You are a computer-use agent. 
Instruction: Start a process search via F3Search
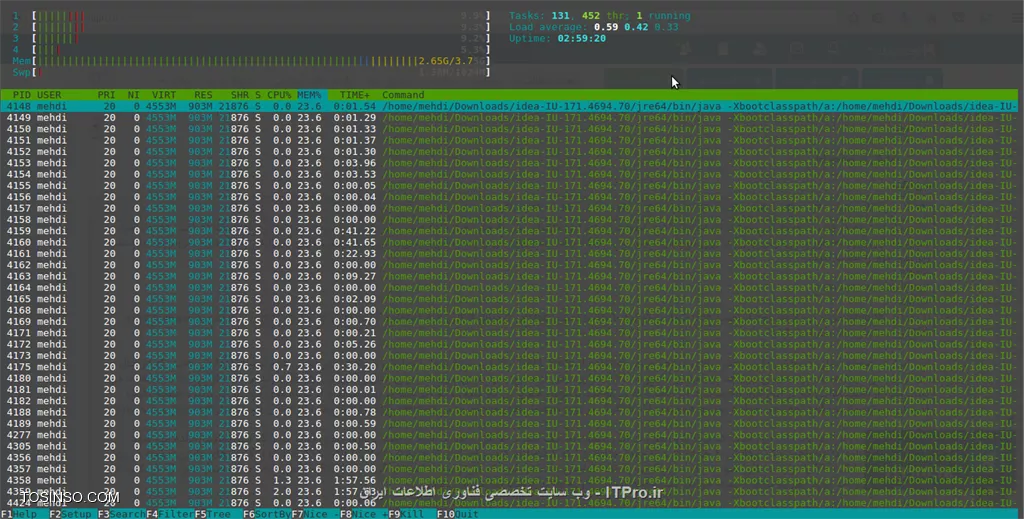[x=121, y=514]
